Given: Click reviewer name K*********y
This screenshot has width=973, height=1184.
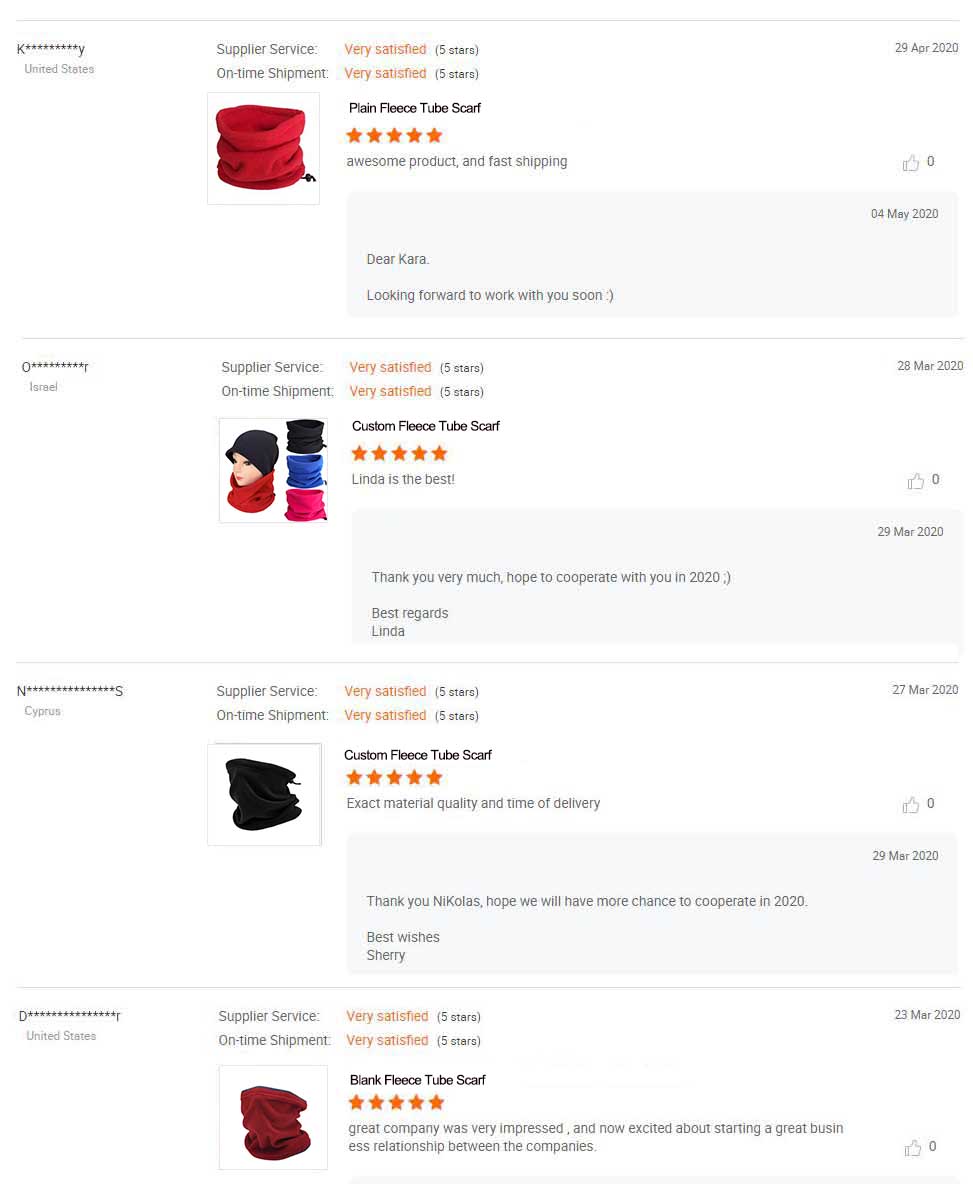Looking at the screenshot, I should [x=51, y=50].
